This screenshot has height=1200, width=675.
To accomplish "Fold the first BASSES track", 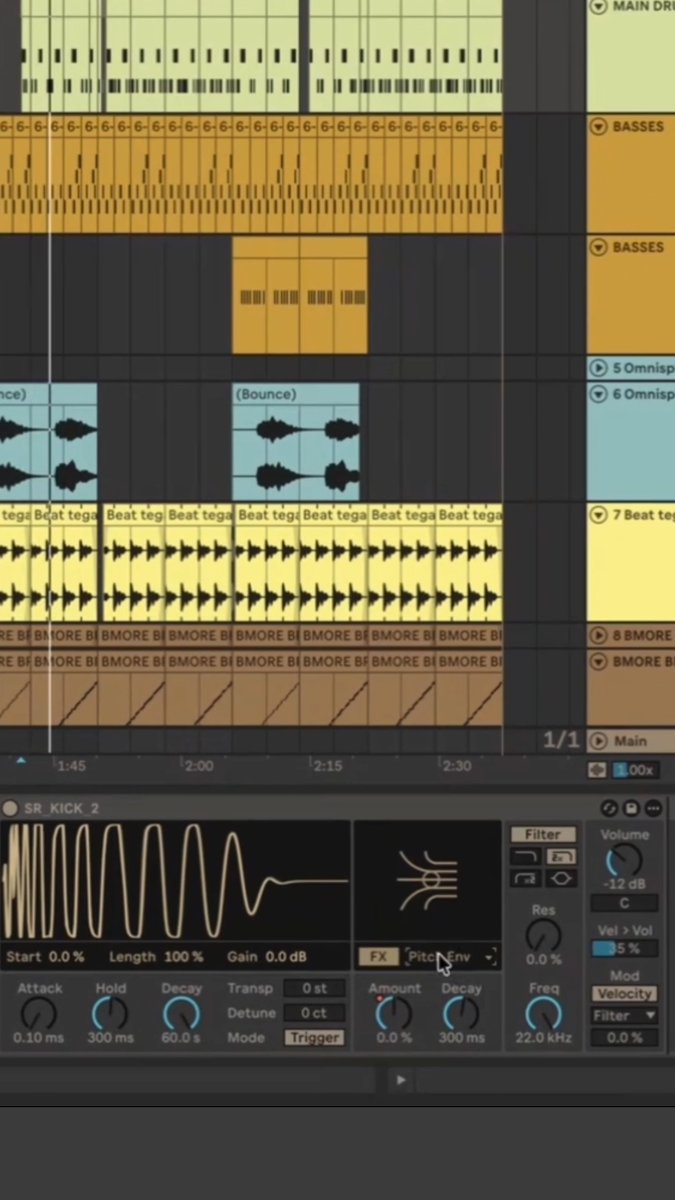I will [599, 126].
